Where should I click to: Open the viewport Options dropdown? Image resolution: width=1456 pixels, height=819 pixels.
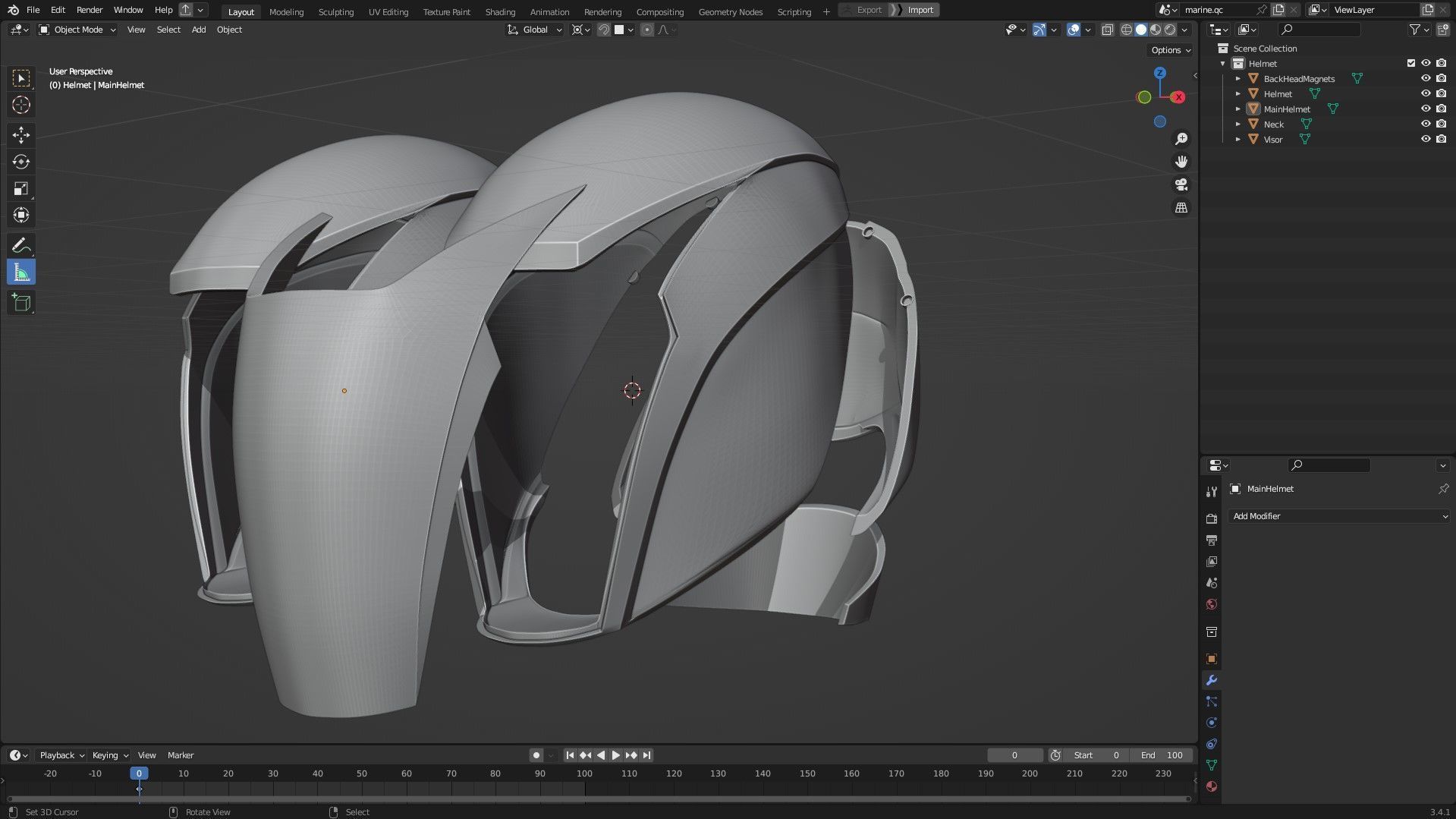click(1171, 50)
